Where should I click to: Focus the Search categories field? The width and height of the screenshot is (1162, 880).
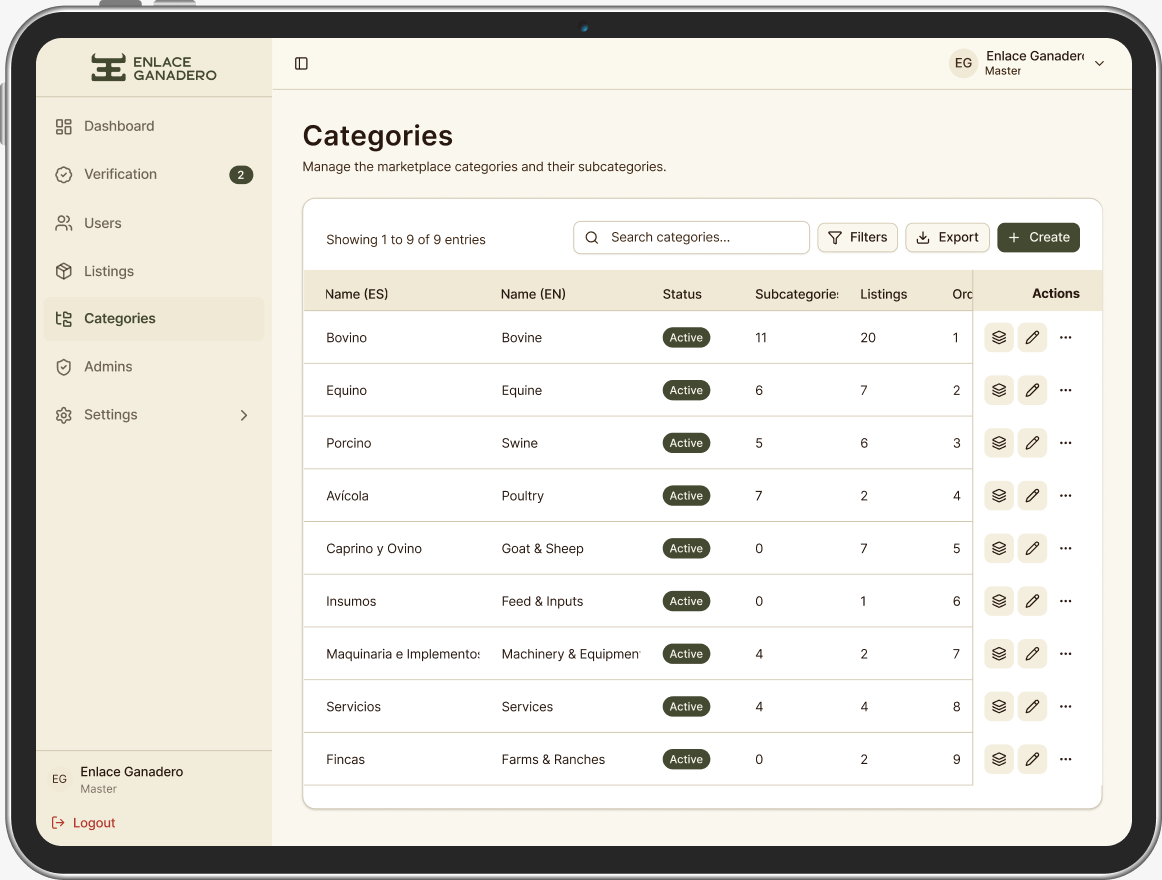point(691,237)
